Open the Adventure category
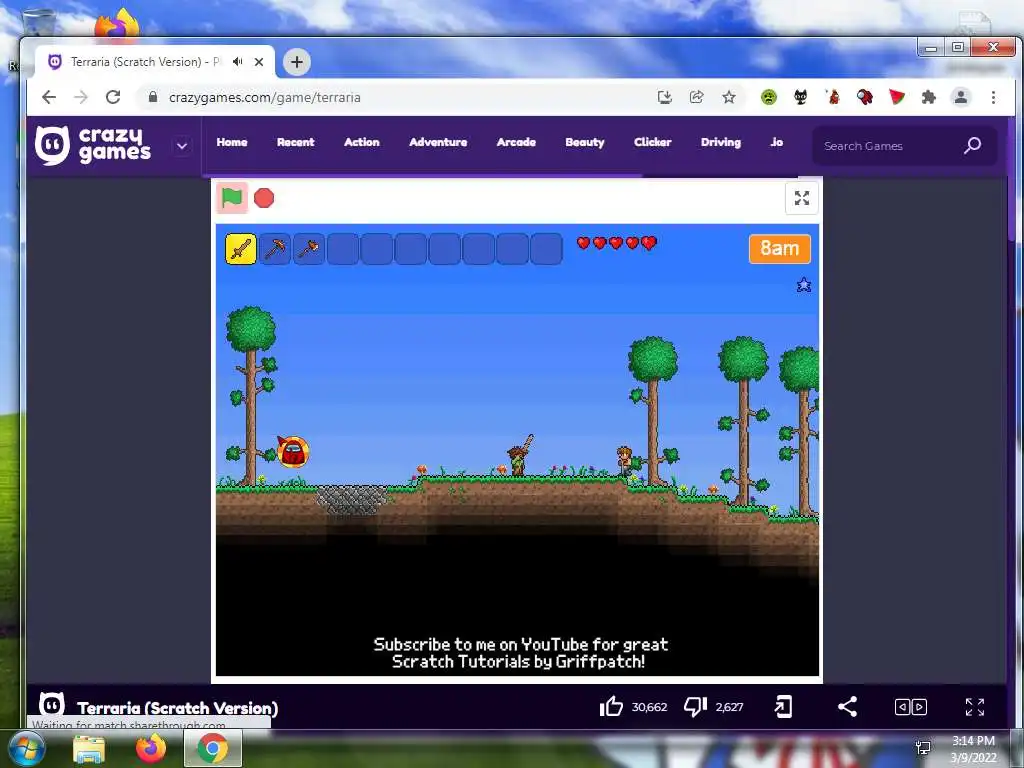This screenshot has height=768, width=1024. click(x=438, y=142)
